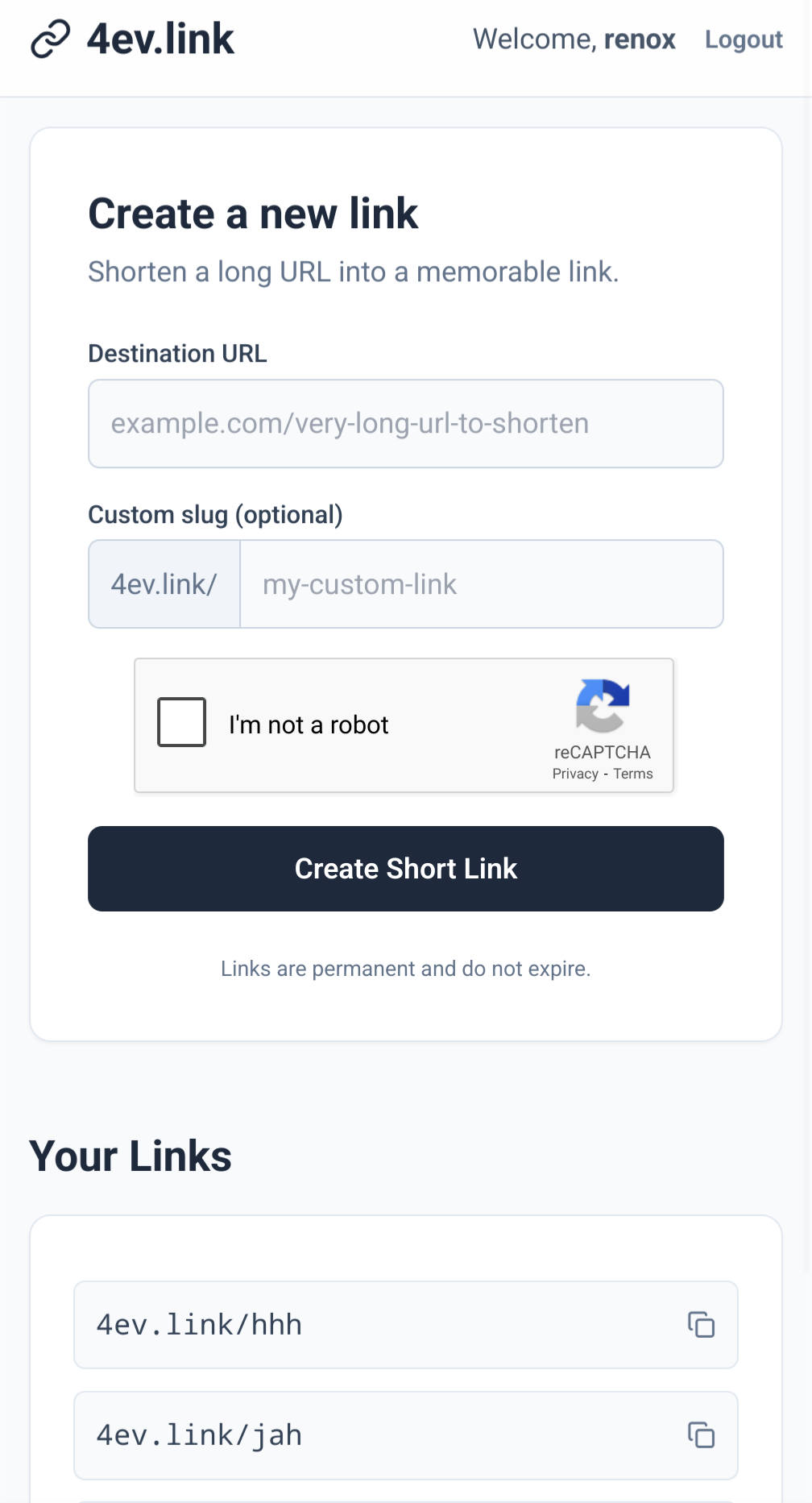Click the reCAPTCHA logo icon
The image size is (812, 1503).
click(603, 705)
